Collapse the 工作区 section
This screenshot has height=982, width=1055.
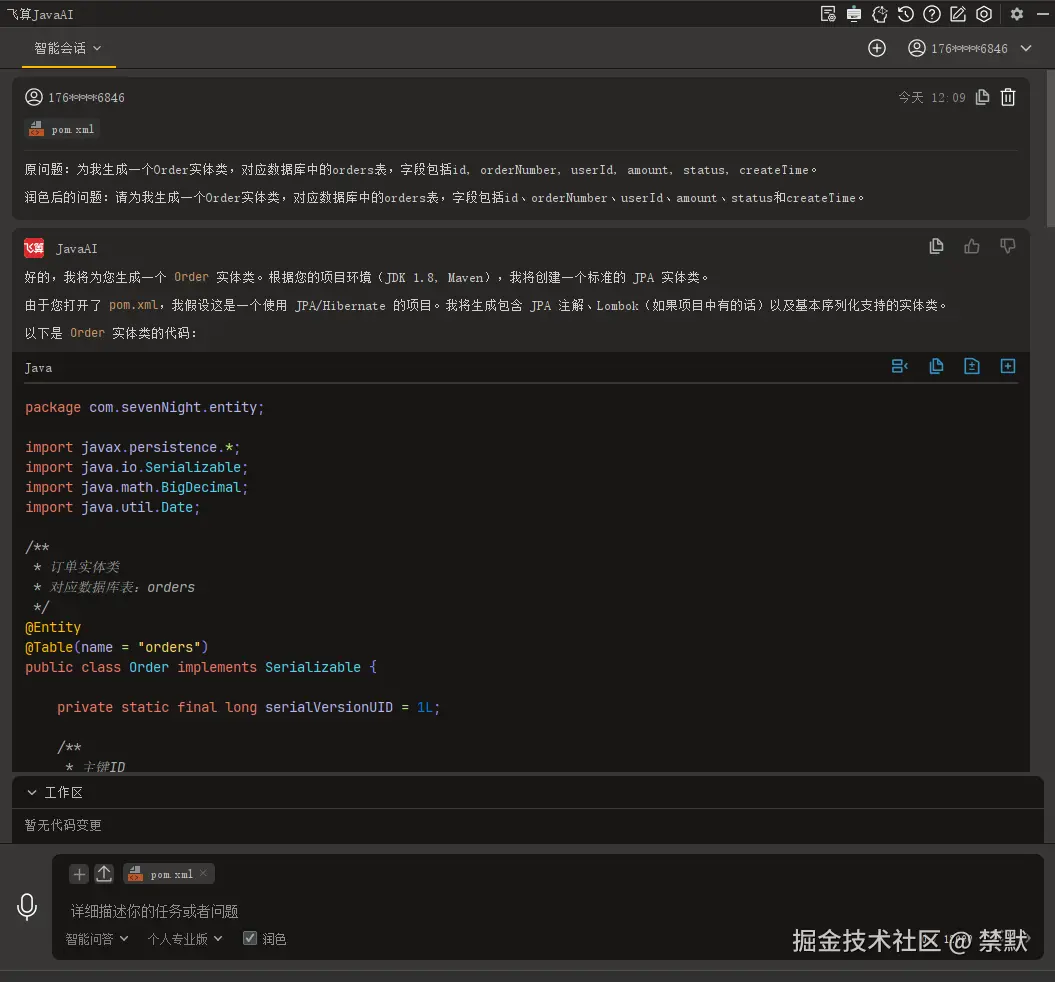pos(32,792)
